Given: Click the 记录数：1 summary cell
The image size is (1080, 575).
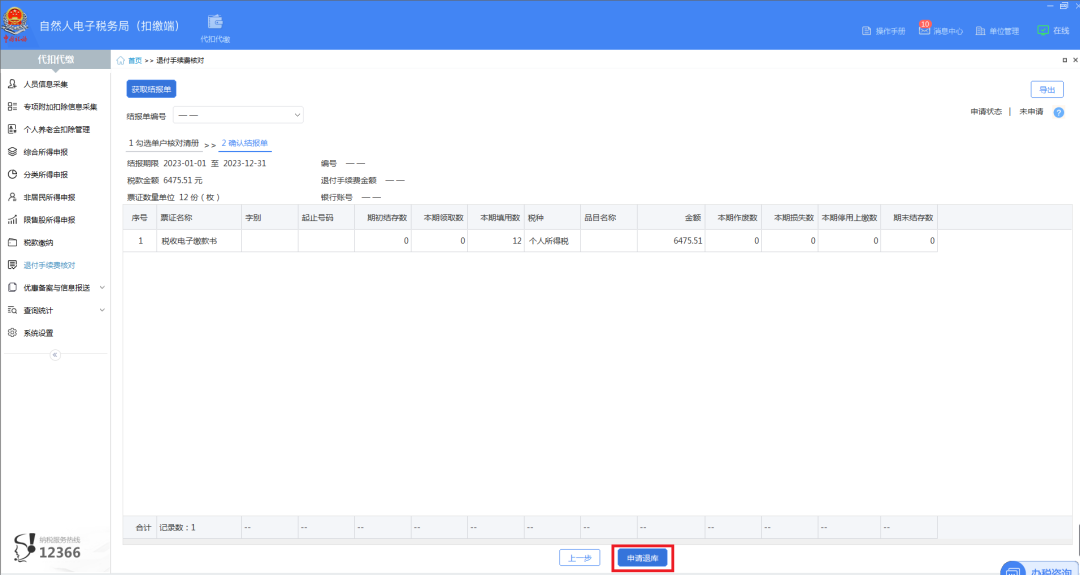Looking at the screenshot, I should [198, 527].
